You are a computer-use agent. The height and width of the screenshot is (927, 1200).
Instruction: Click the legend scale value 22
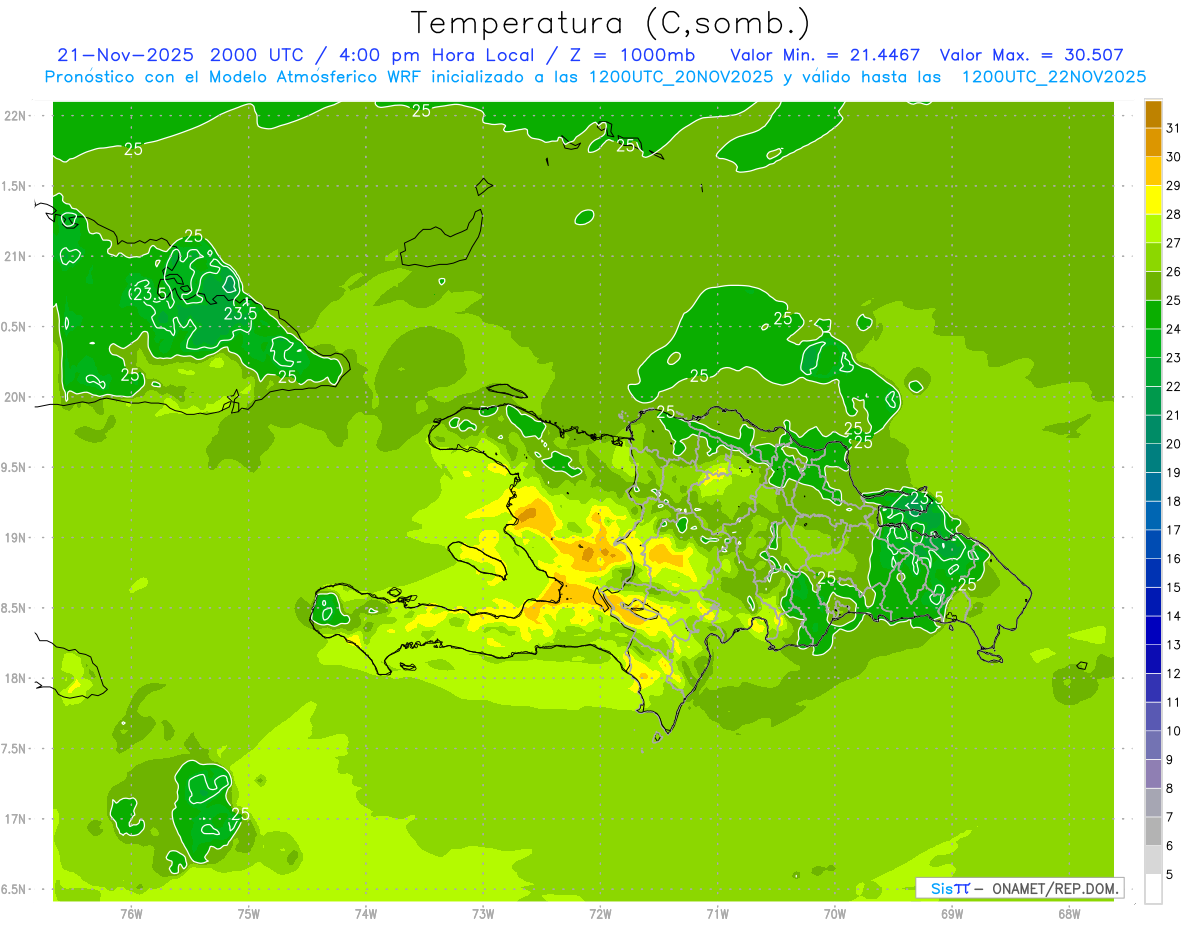tap(1173, 386)
